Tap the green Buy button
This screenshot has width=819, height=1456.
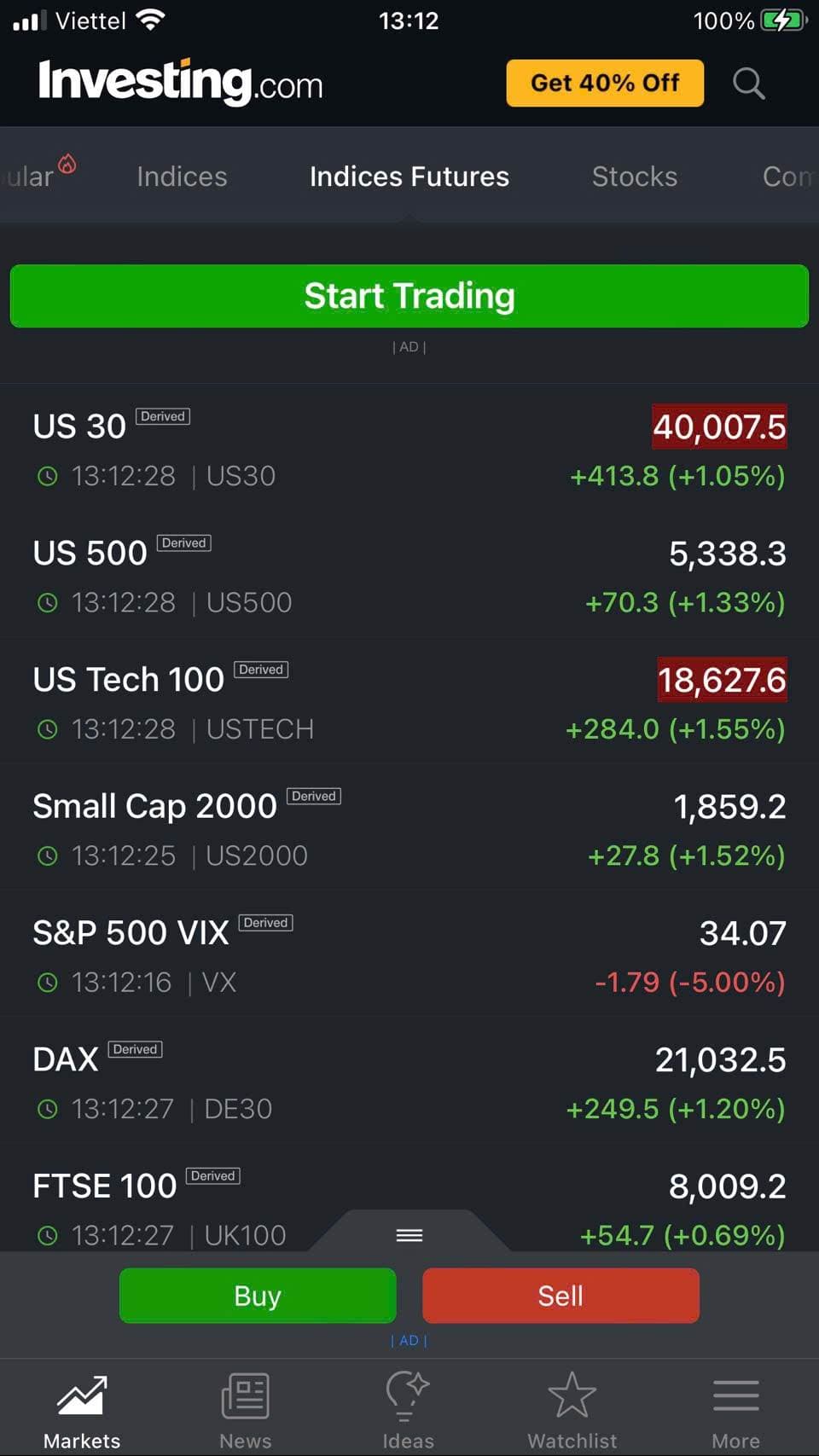[258, 1296]
